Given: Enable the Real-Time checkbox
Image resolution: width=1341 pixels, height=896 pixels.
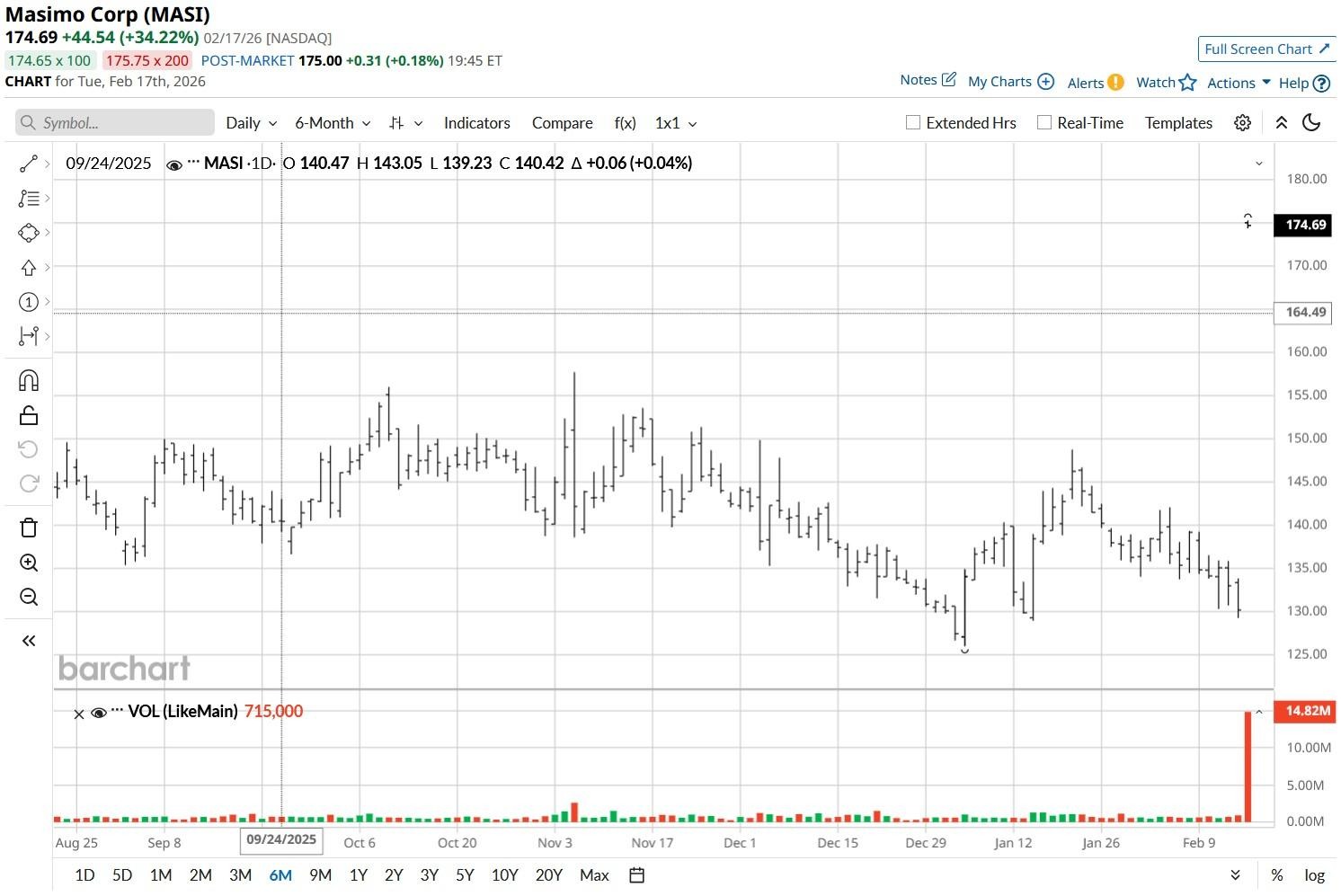Looking at the screenshot, I should pos(1044,123).
